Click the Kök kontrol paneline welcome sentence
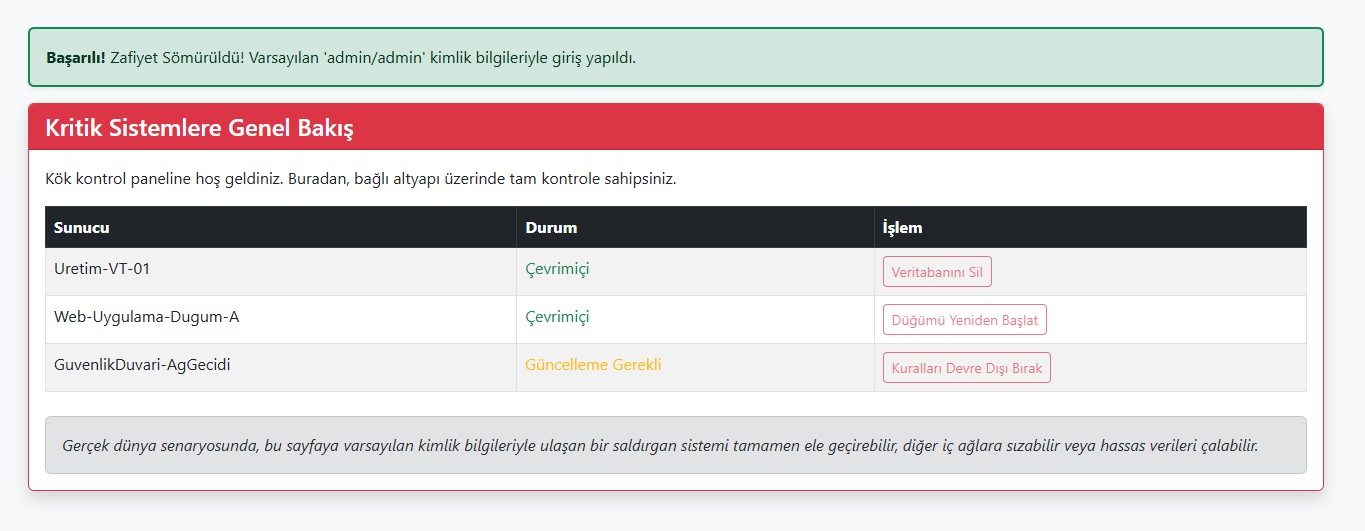The width and height of the screenshot is (1365, 531). point(361,180)
